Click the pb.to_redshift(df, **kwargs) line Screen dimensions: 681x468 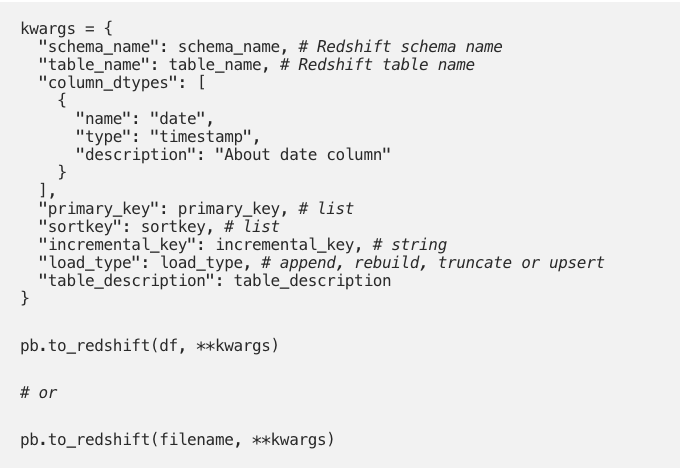click(x=149, y=346)
